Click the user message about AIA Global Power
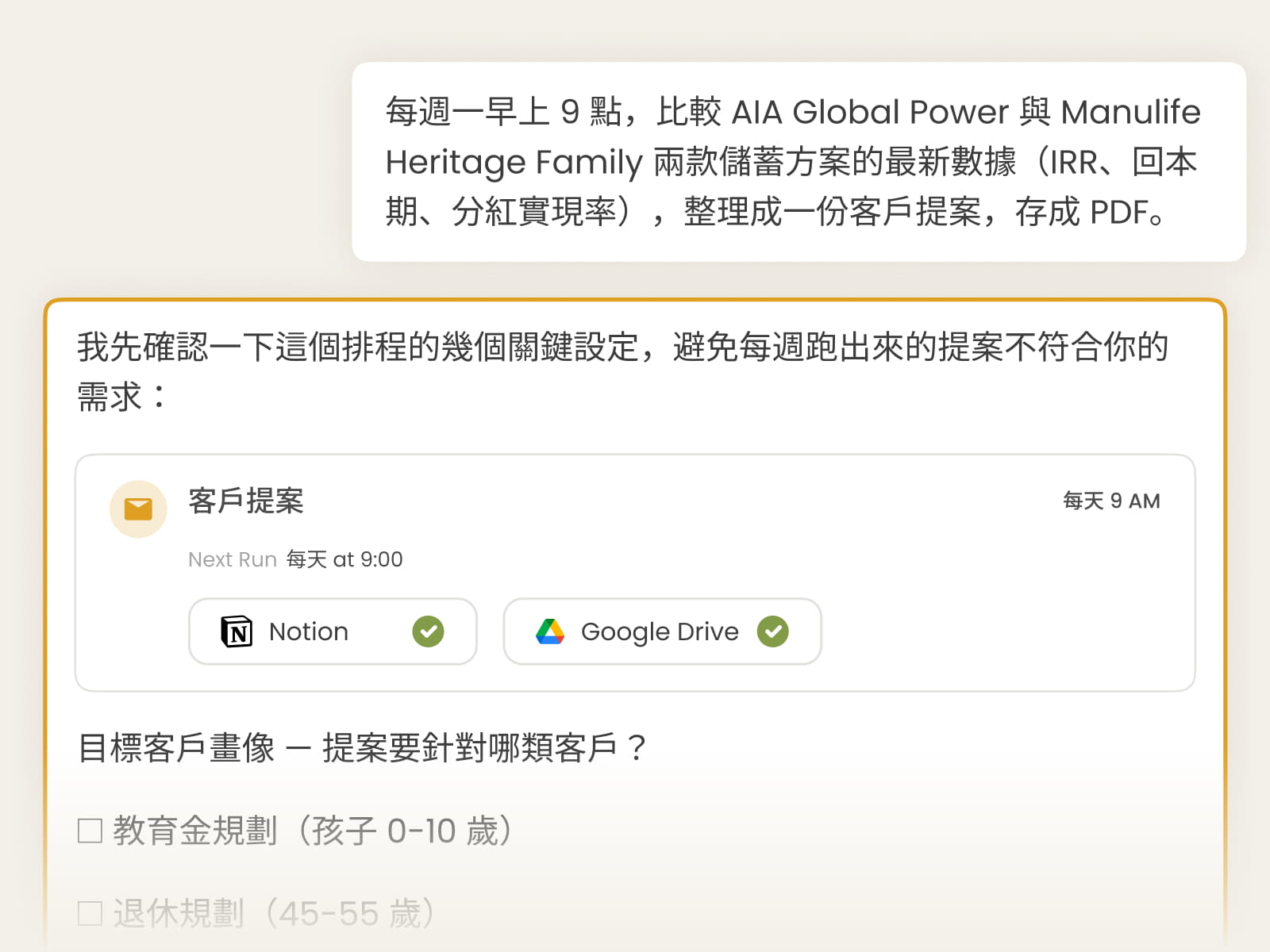Image resolution: width=1270 pixels, height=952 pixels. coord(799,162)
